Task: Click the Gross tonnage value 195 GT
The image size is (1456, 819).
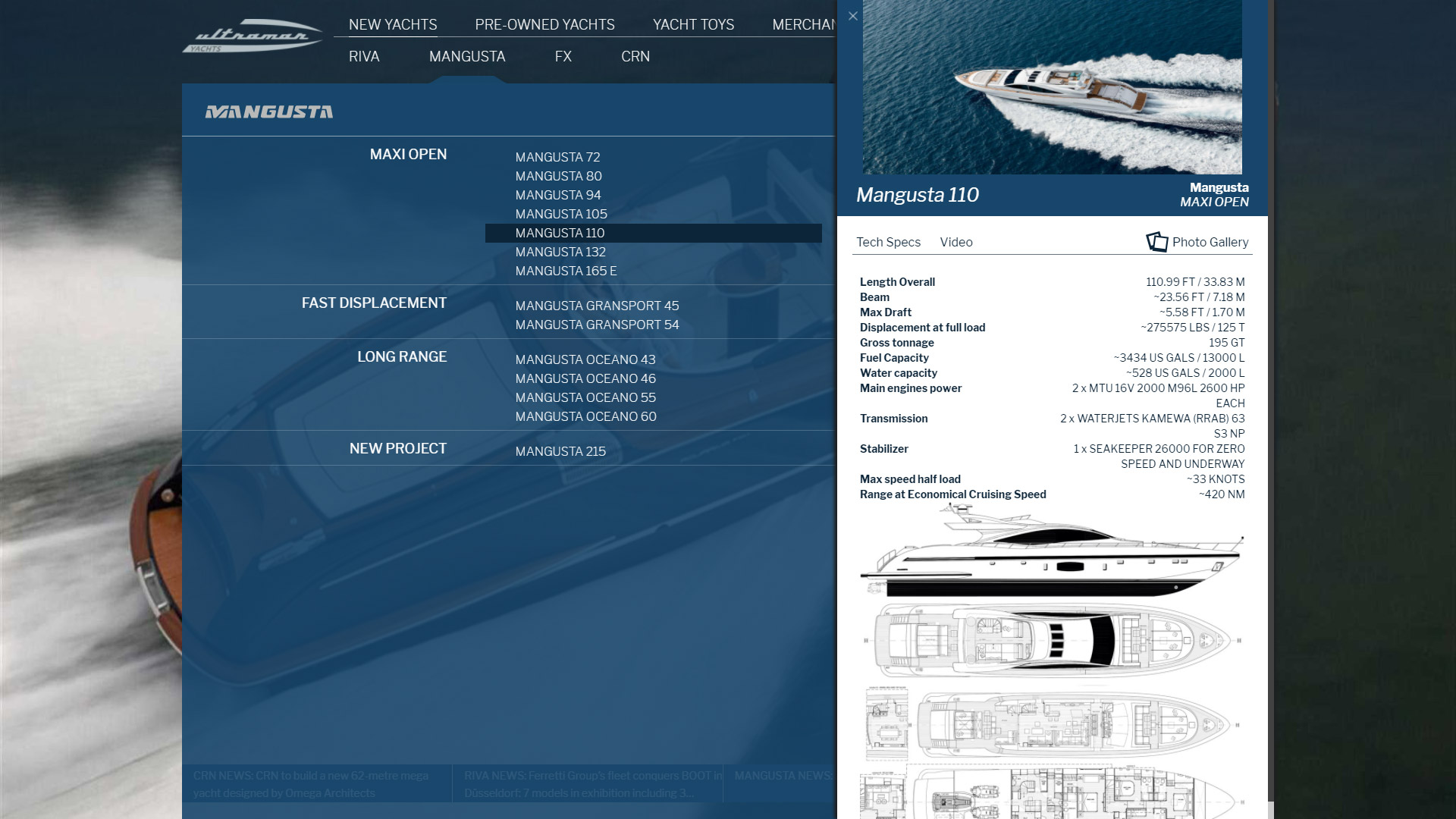Action: 1226,343
